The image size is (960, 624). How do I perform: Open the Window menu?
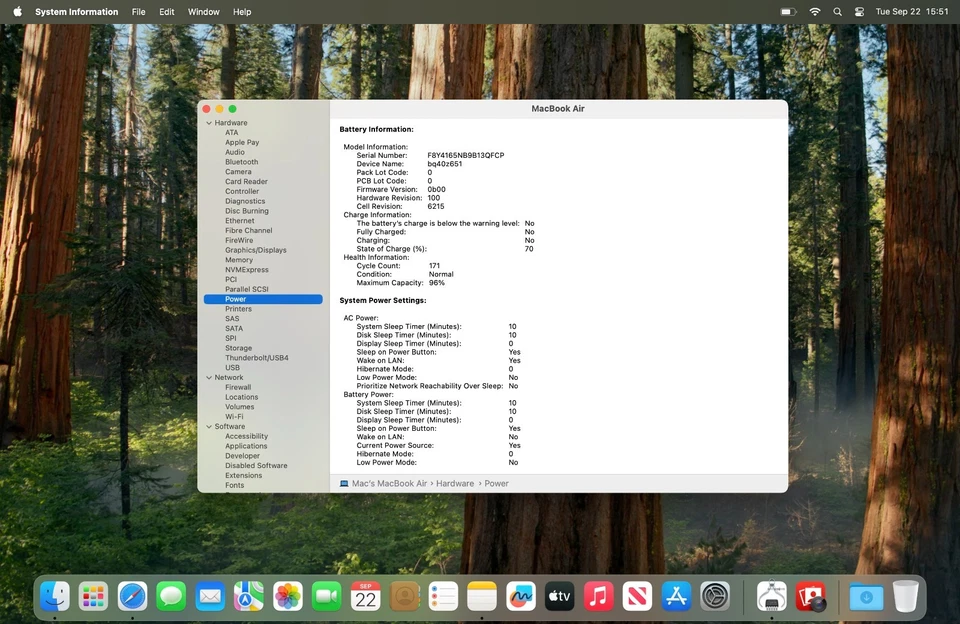point(203,12)
